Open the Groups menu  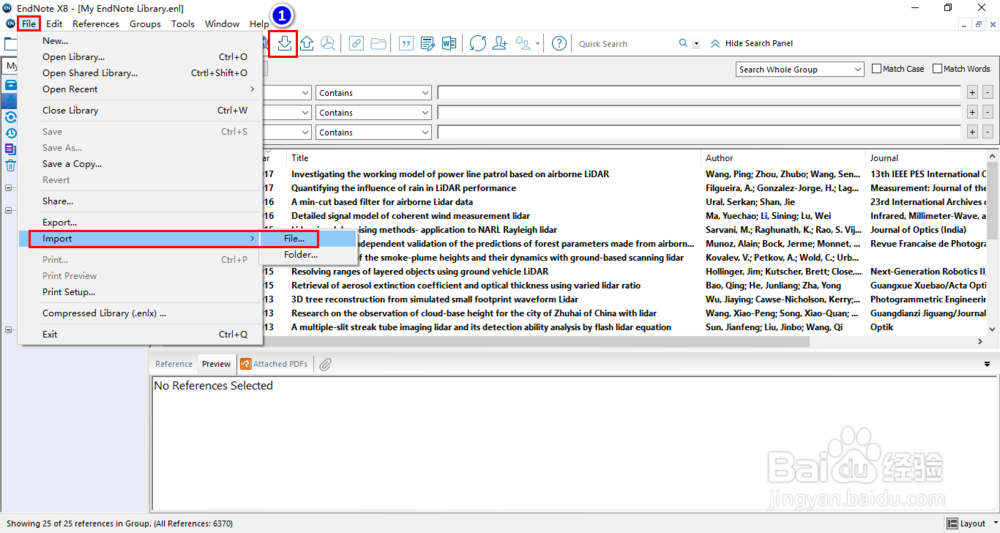coord(145,24)
